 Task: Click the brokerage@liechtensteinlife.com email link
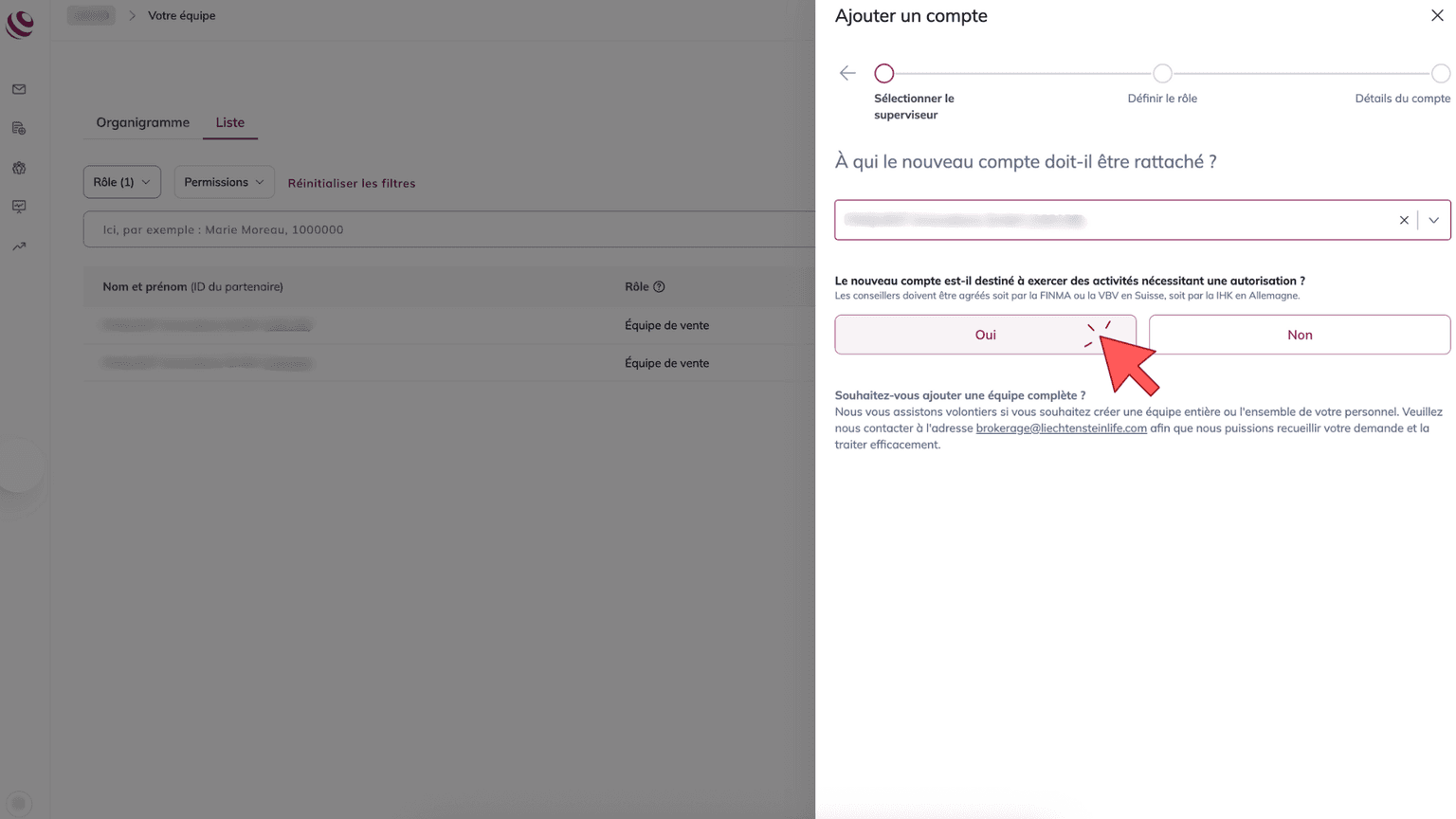pyautogui.click(x=1061, y=428)
